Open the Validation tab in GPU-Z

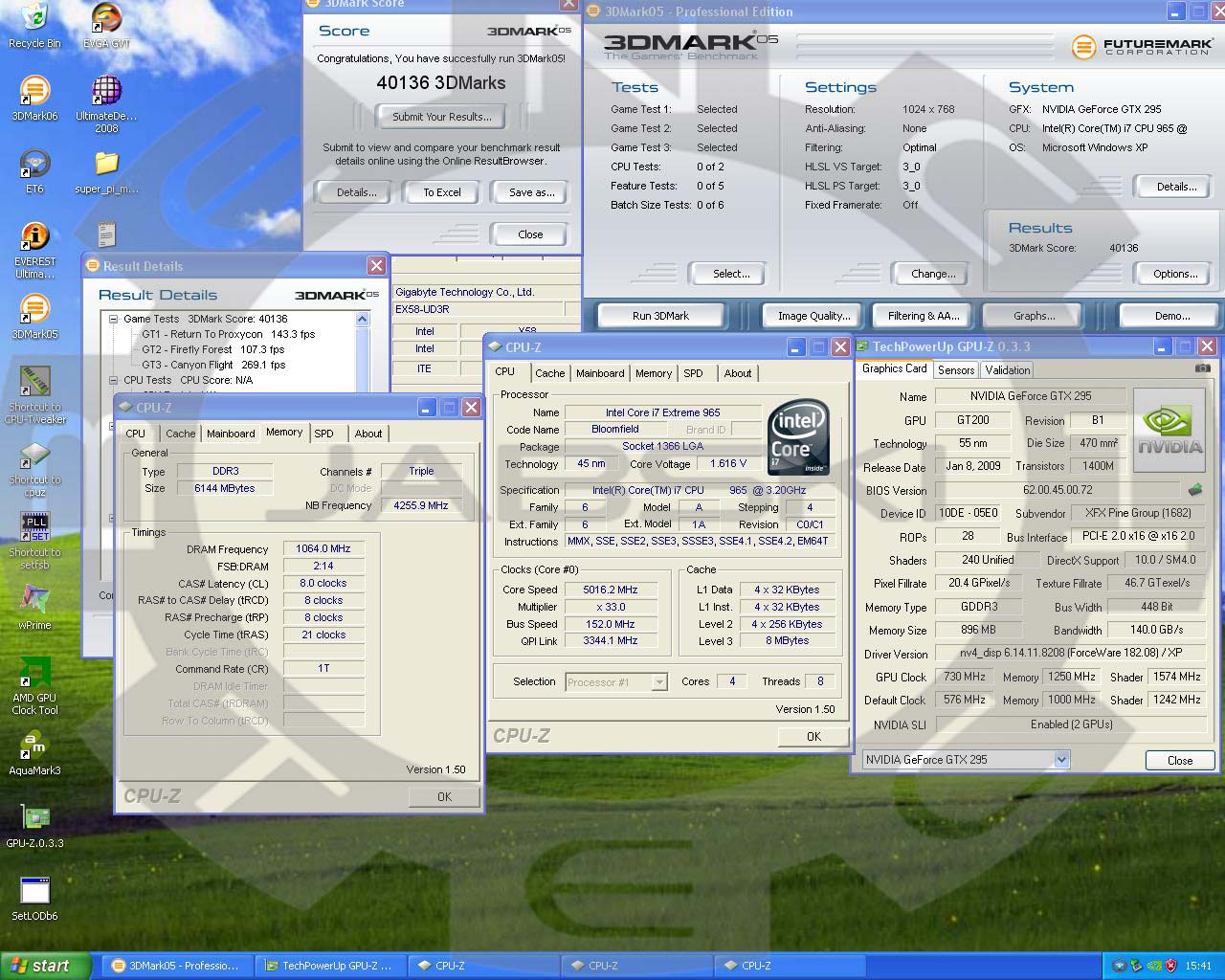coord(1008,370)
